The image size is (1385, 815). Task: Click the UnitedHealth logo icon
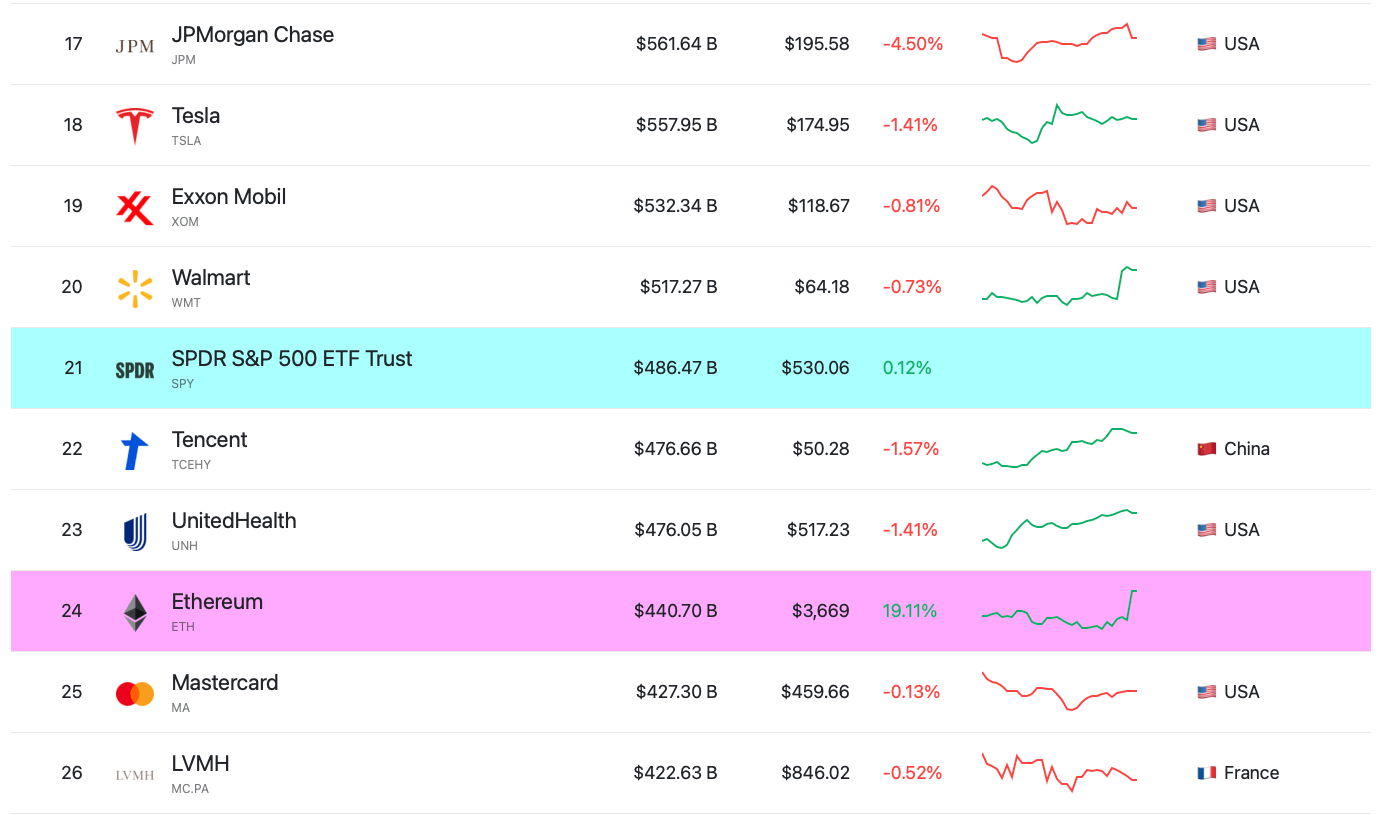tap(134, 532)
